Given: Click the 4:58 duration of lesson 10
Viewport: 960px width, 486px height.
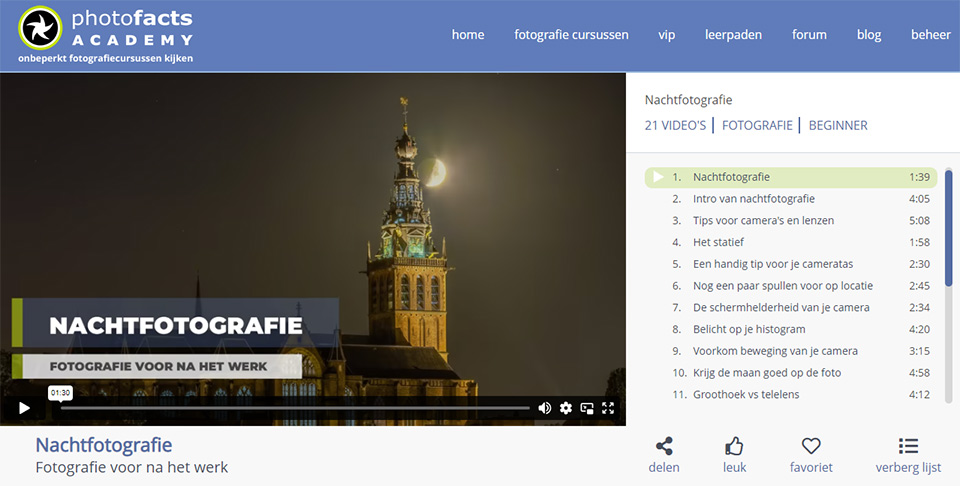Looking at the screenshot, I should coord(919,373).
